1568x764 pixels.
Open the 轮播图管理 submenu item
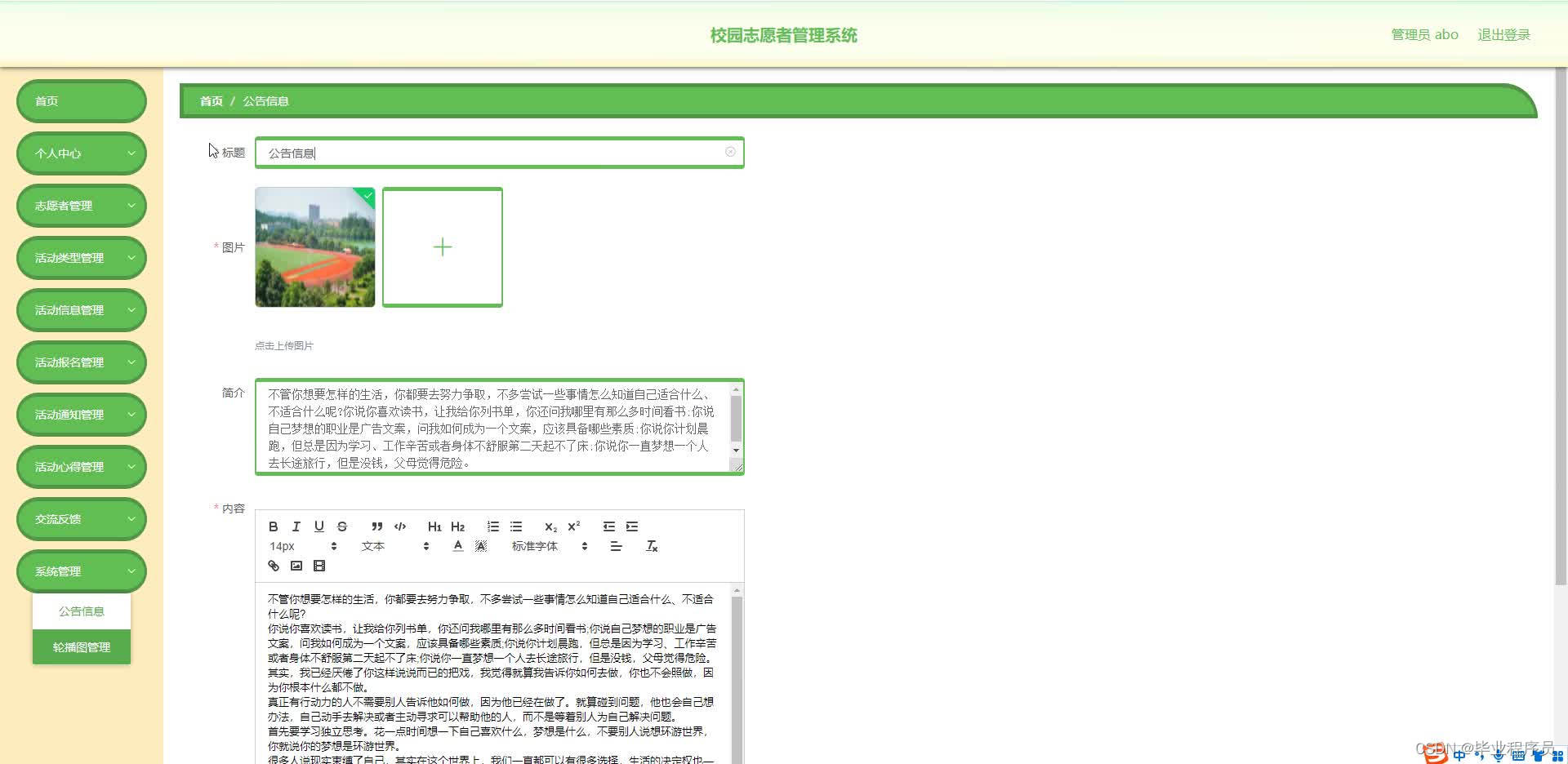(82, 647)
